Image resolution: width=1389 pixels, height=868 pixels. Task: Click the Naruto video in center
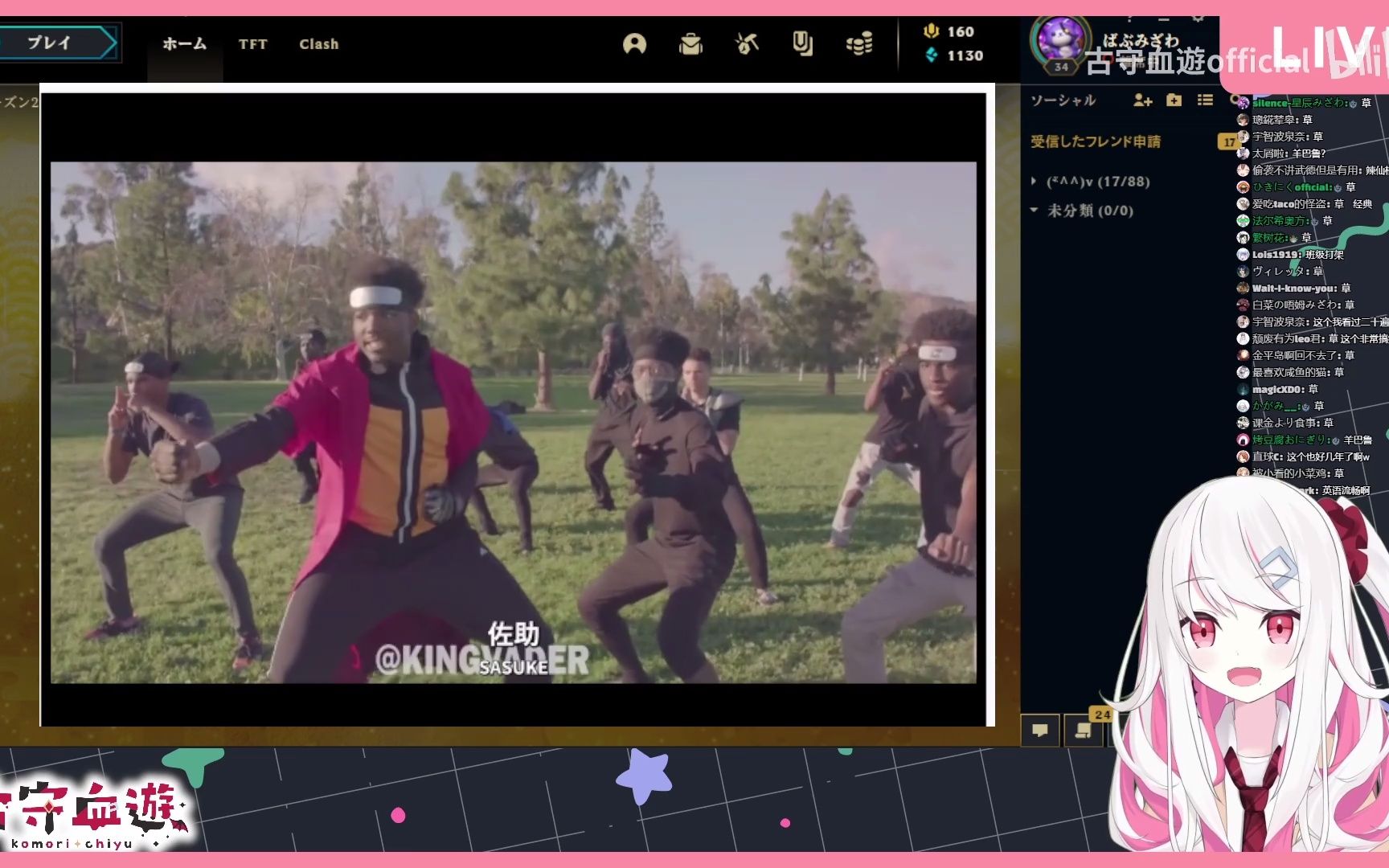tap(513, 422)
